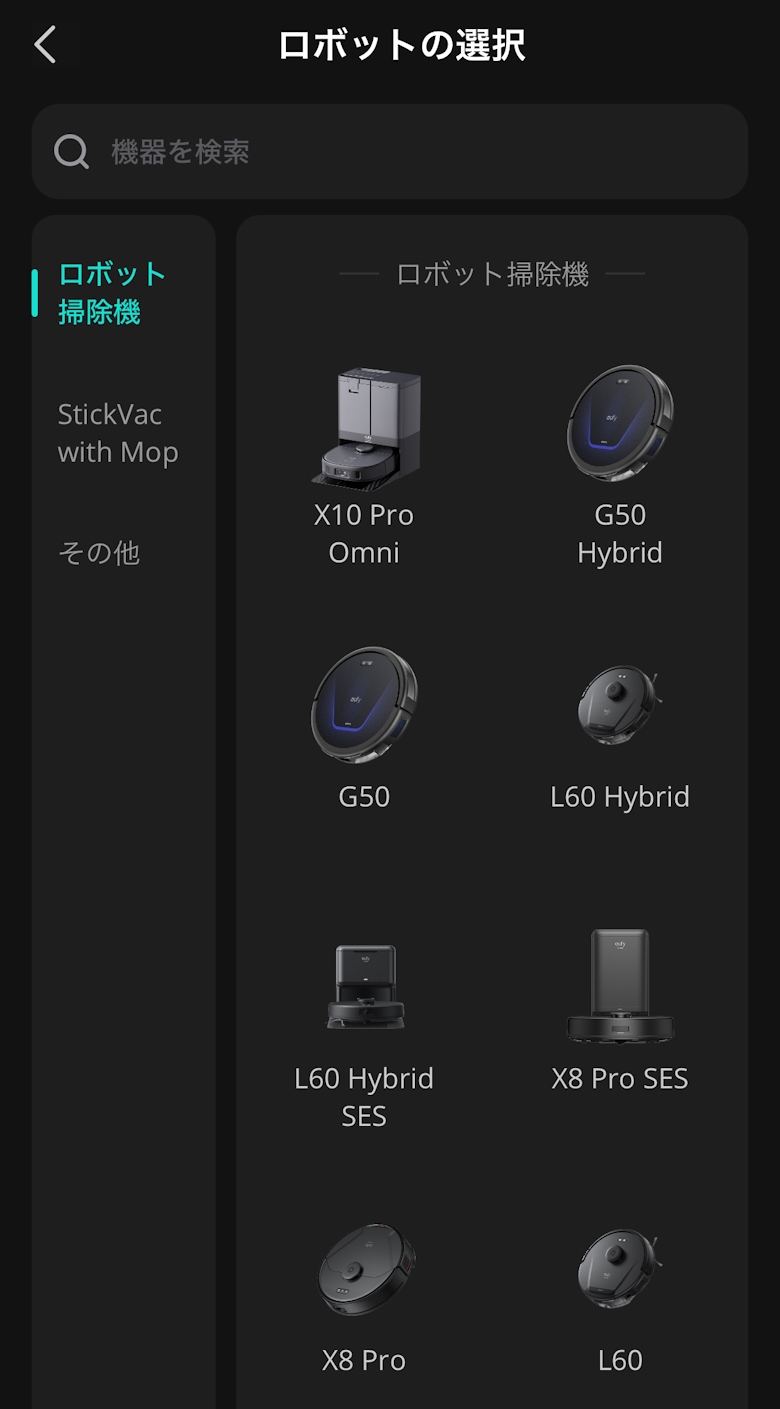Viewport: 780px width, 1409px height.
Task: Click the X8 Pro SES label
Action: [620, 1079]
